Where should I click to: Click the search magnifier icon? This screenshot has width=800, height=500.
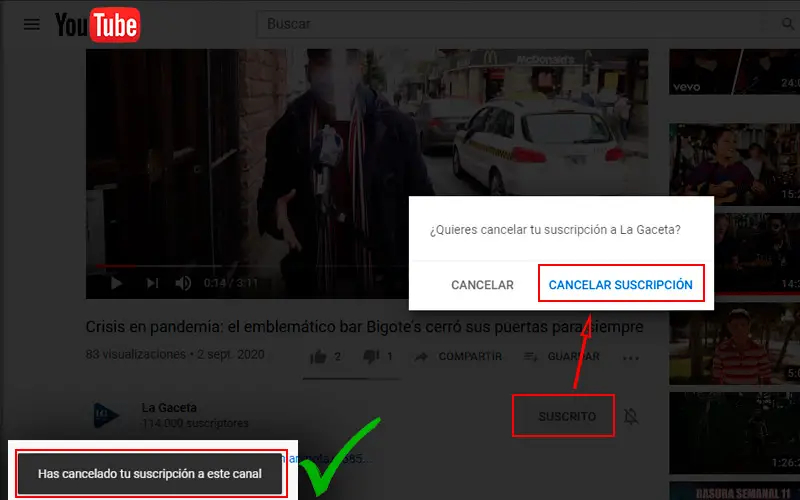[x=787, y=24]
